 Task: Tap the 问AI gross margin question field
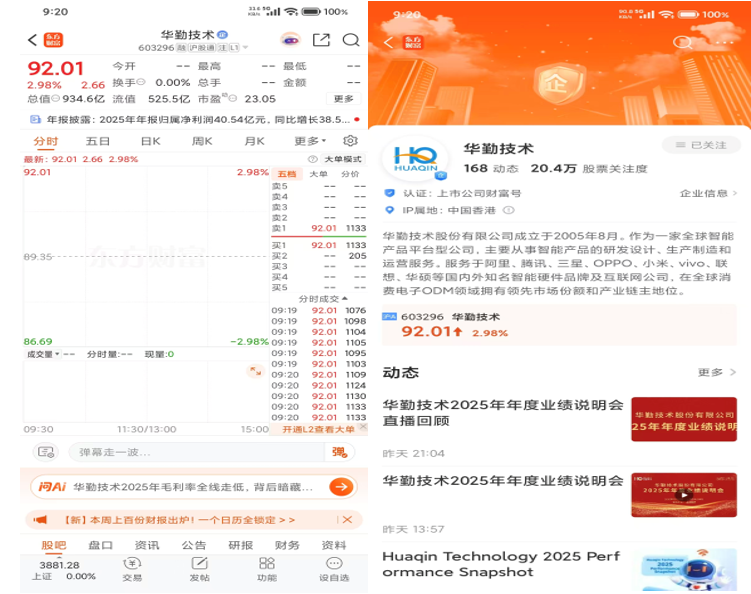pyautogui.click(x=193, y=487)
